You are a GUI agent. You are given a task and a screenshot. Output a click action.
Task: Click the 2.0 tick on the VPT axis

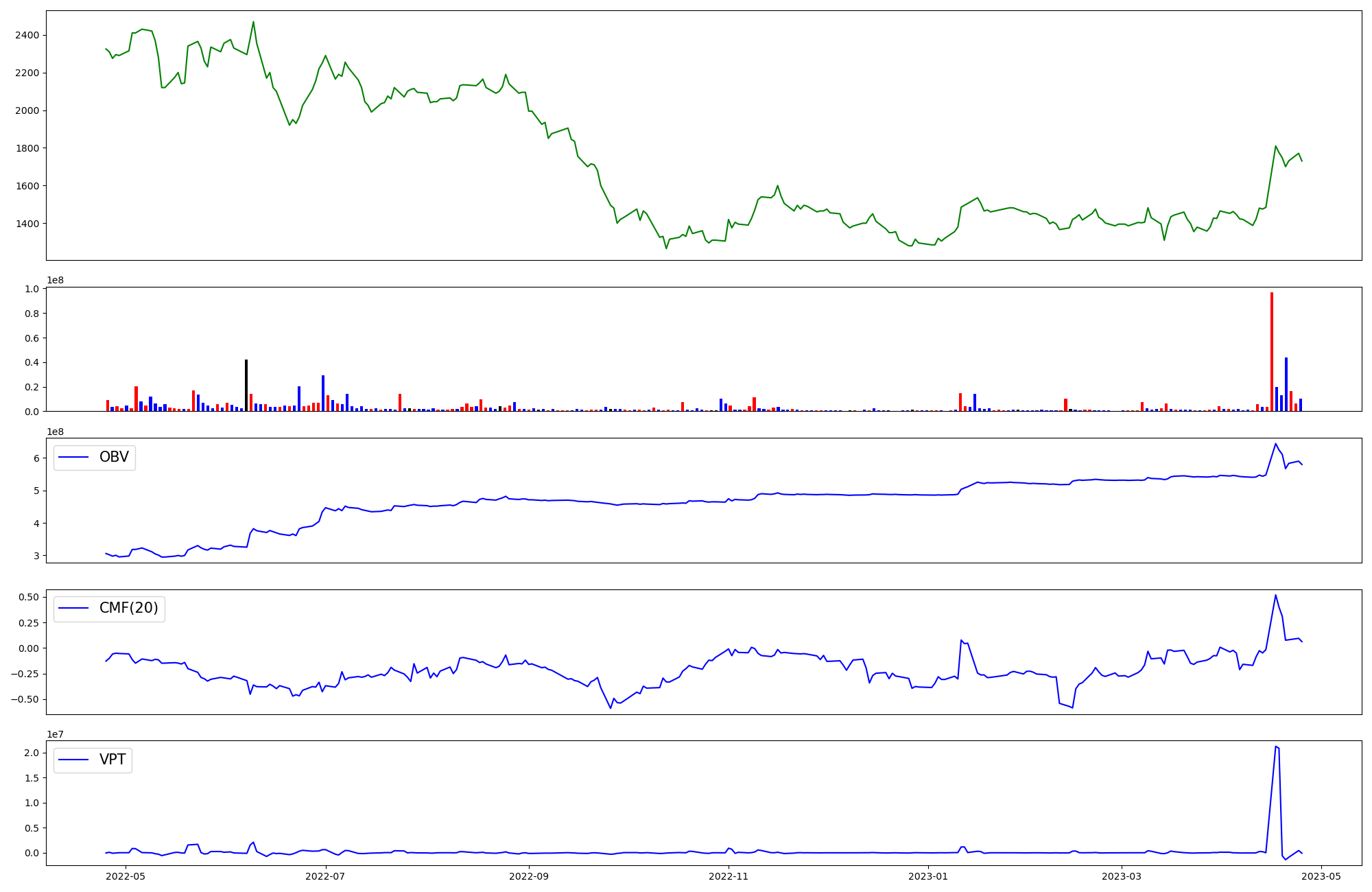pyautogui.click(x=32, y=753)
